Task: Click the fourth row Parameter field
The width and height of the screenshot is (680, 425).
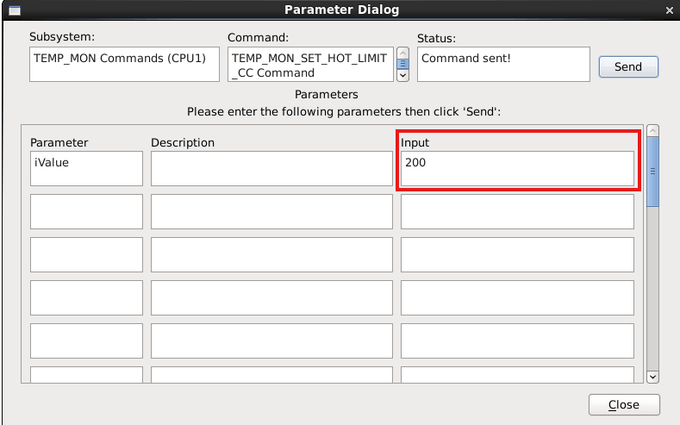Action: 86,298
